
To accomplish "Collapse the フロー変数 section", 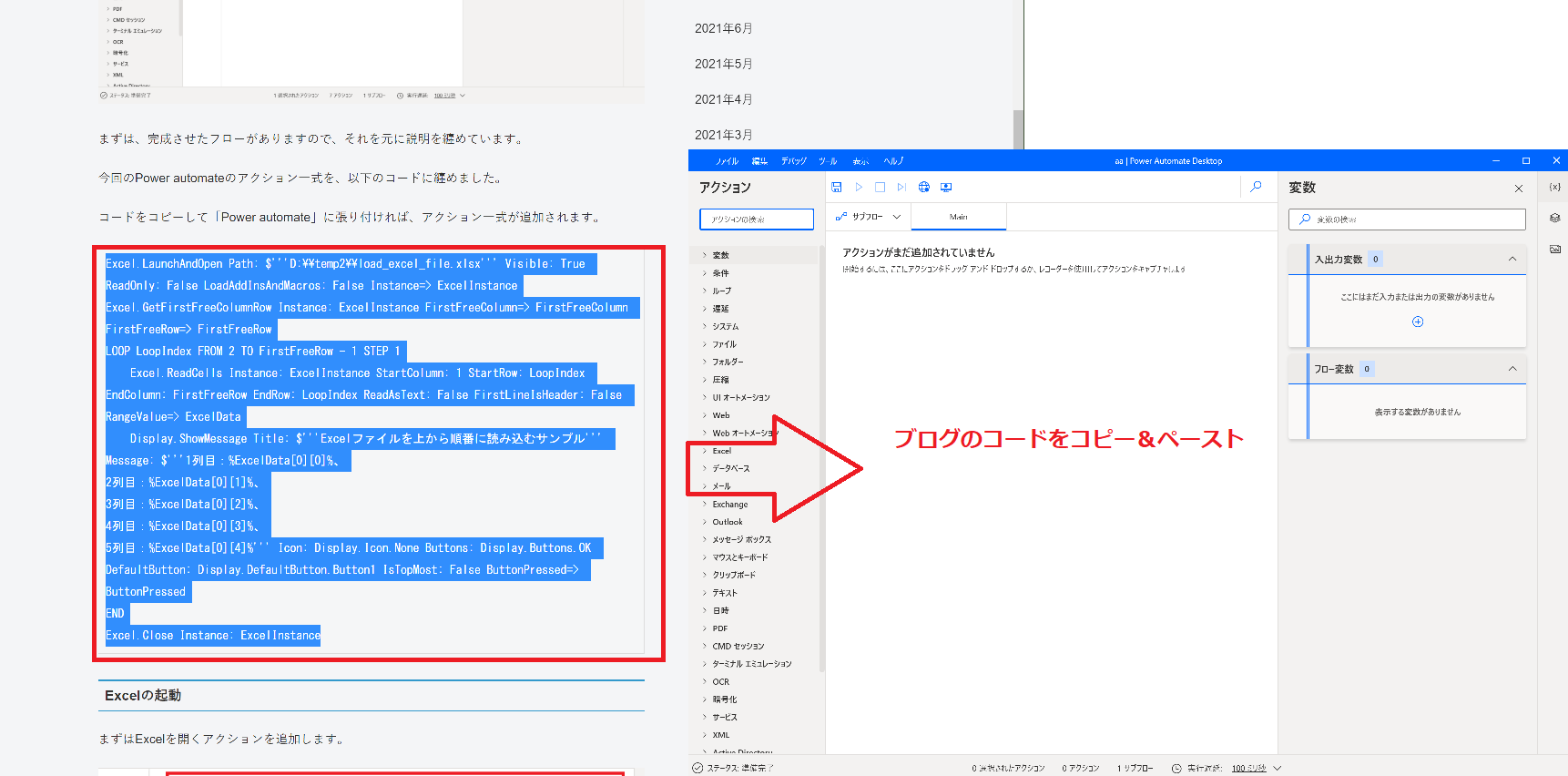I will coord(1512,369).
